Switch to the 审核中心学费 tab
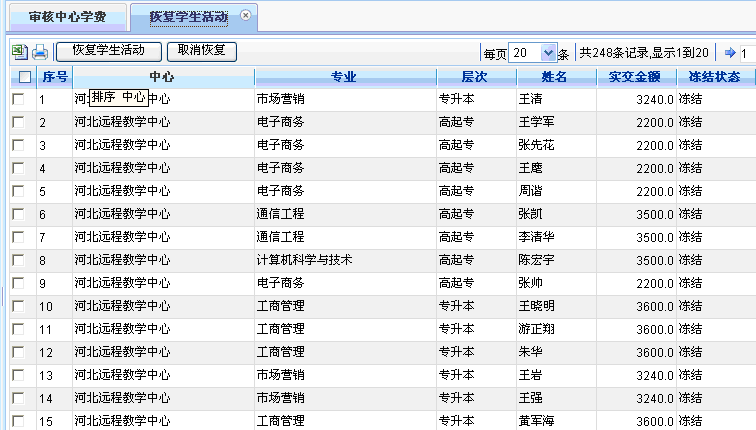The width and height of the screenshot is (756, 430). pos(68,17)
